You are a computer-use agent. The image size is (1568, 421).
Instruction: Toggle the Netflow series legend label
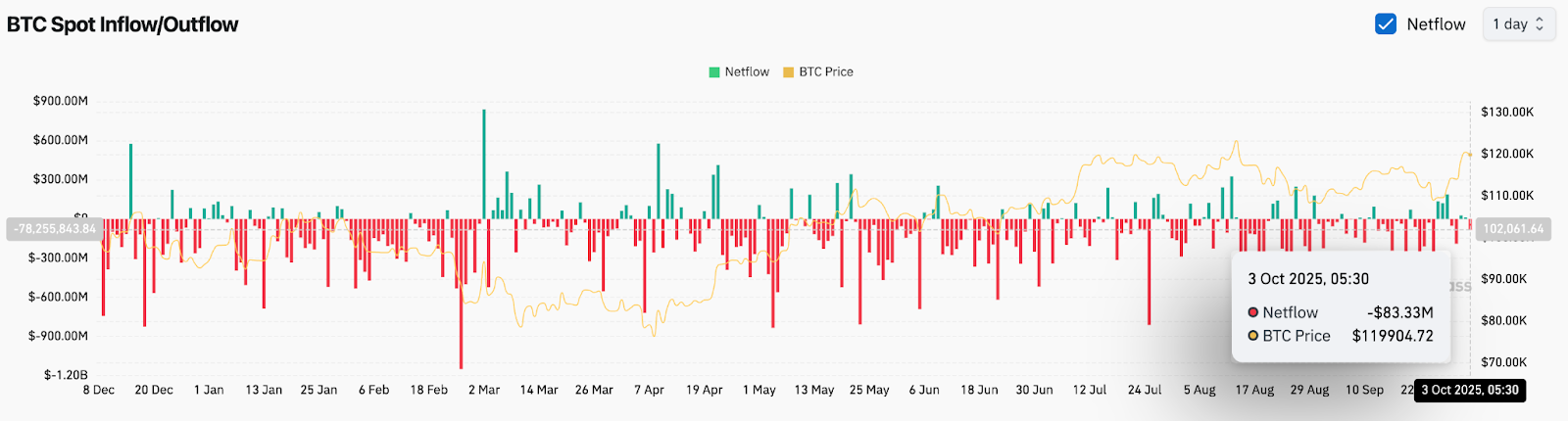[747, 72]
